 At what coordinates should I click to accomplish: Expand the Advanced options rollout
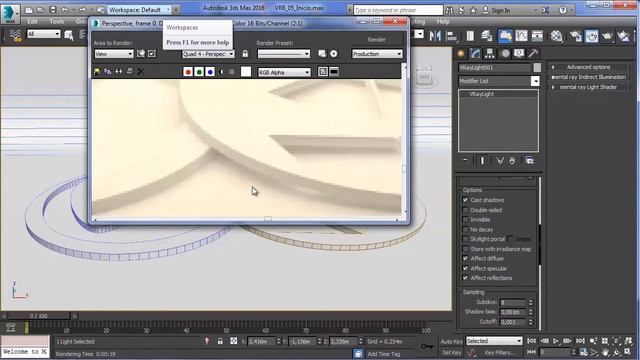point(588,67)
